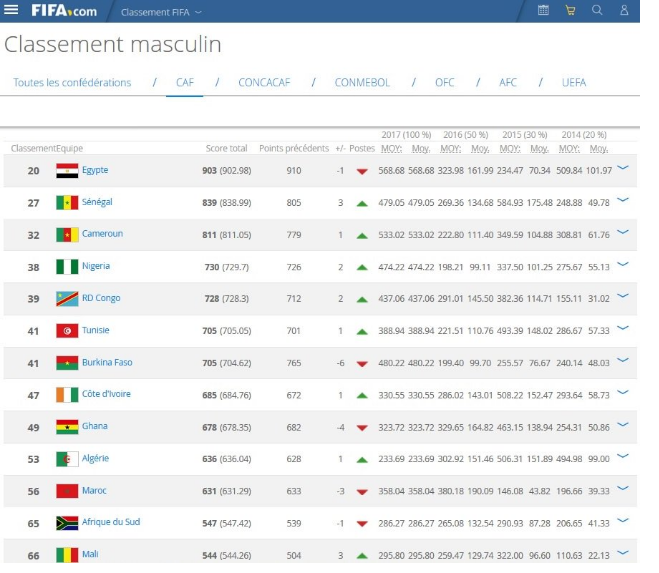
Task: Expand the Tunisie row details chevron
Action: click(x=622, y=328)
